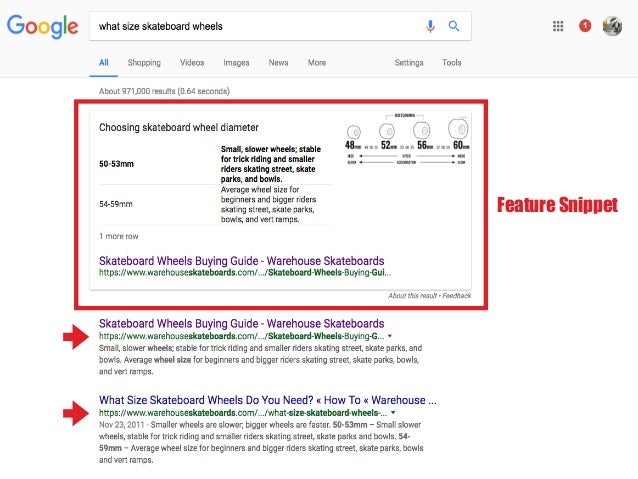This screenshot has height=479, width=638.
Task: Click the Google logo
Action: [42, 26]
